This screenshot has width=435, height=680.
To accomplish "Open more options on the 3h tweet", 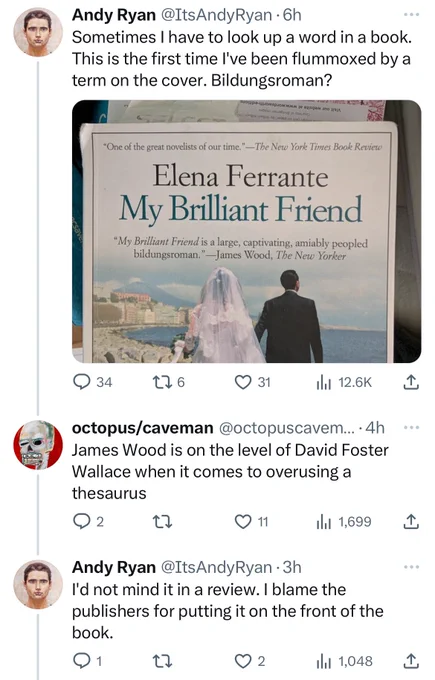I will coord(411,567).
